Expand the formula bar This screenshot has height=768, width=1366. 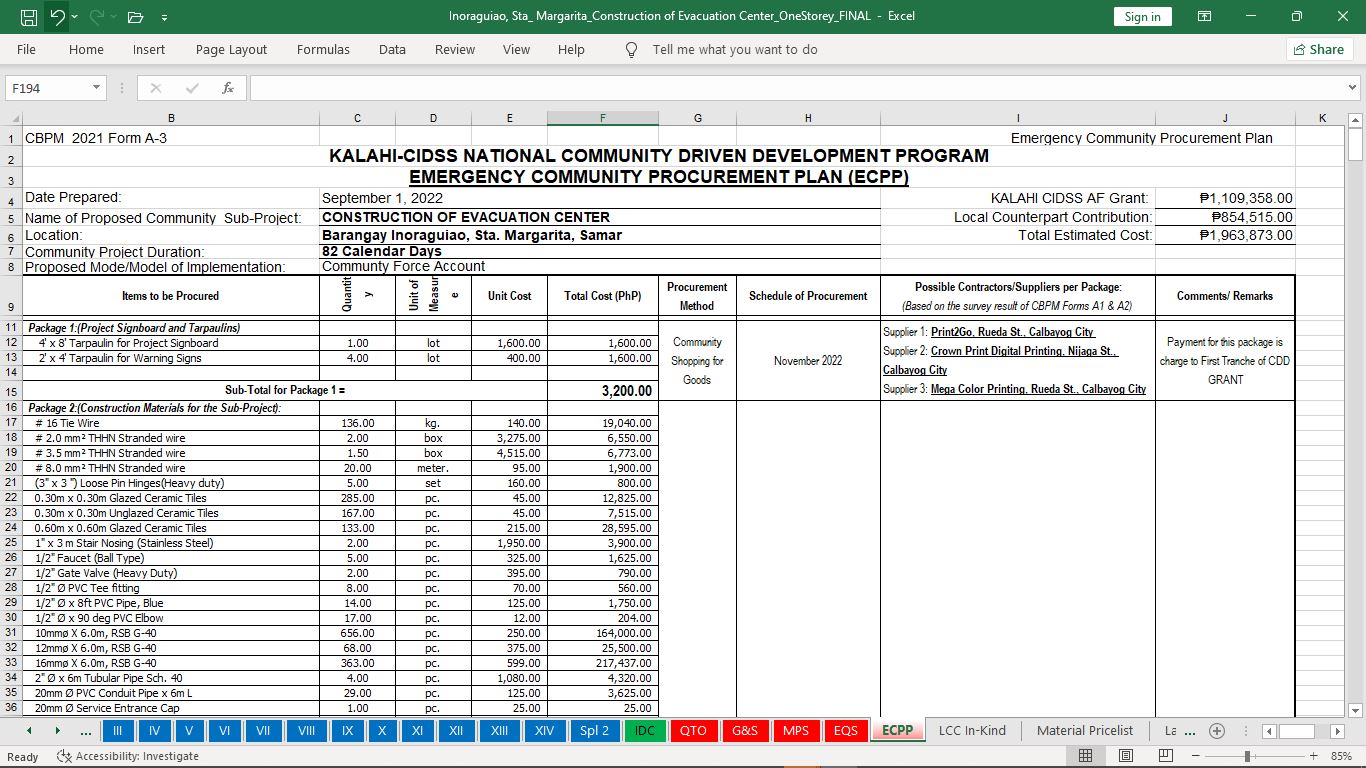click(x=1353, y=88)
